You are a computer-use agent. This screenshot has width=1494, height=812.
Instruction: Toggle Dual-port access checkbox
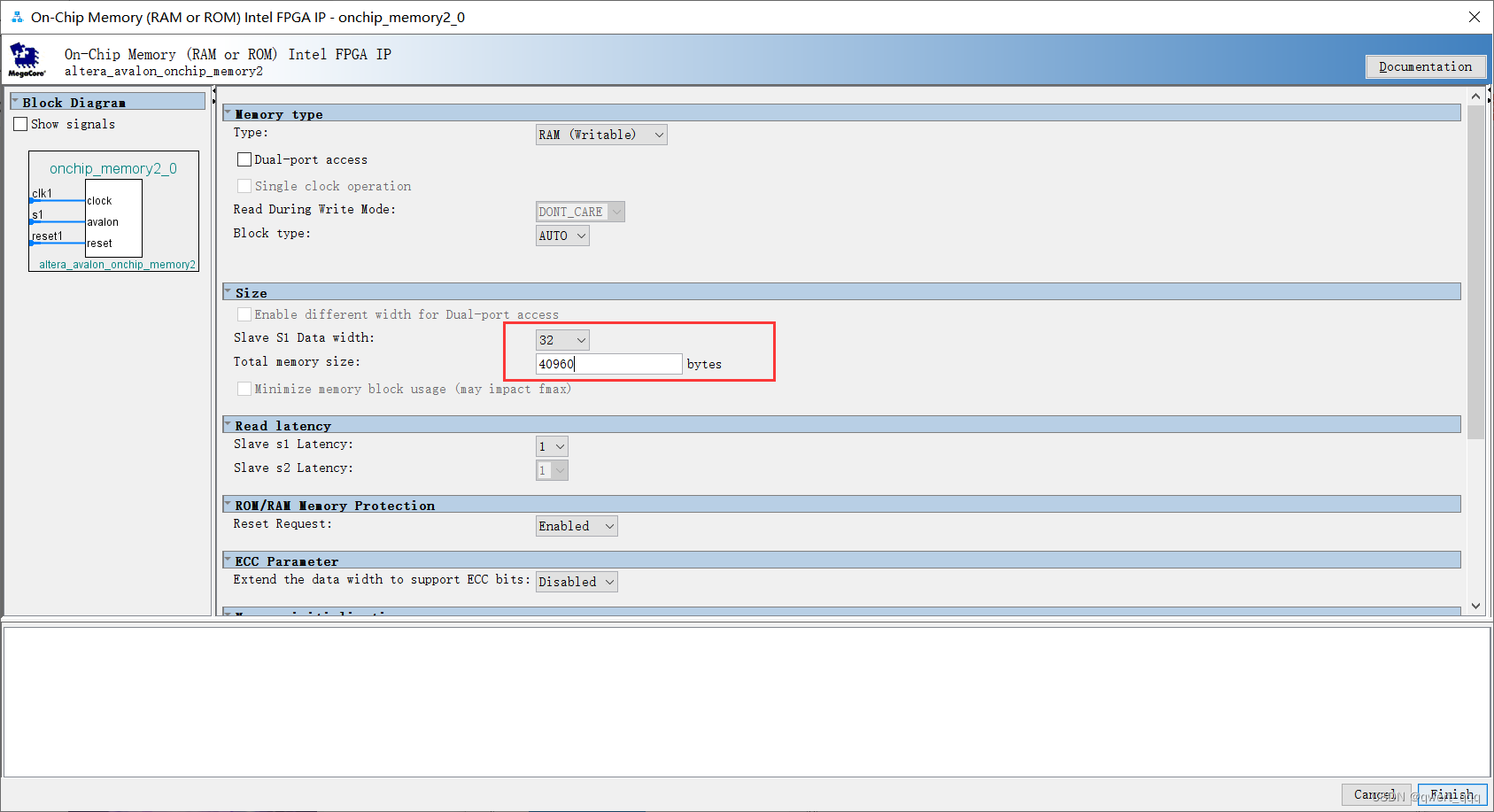point(244,159)
